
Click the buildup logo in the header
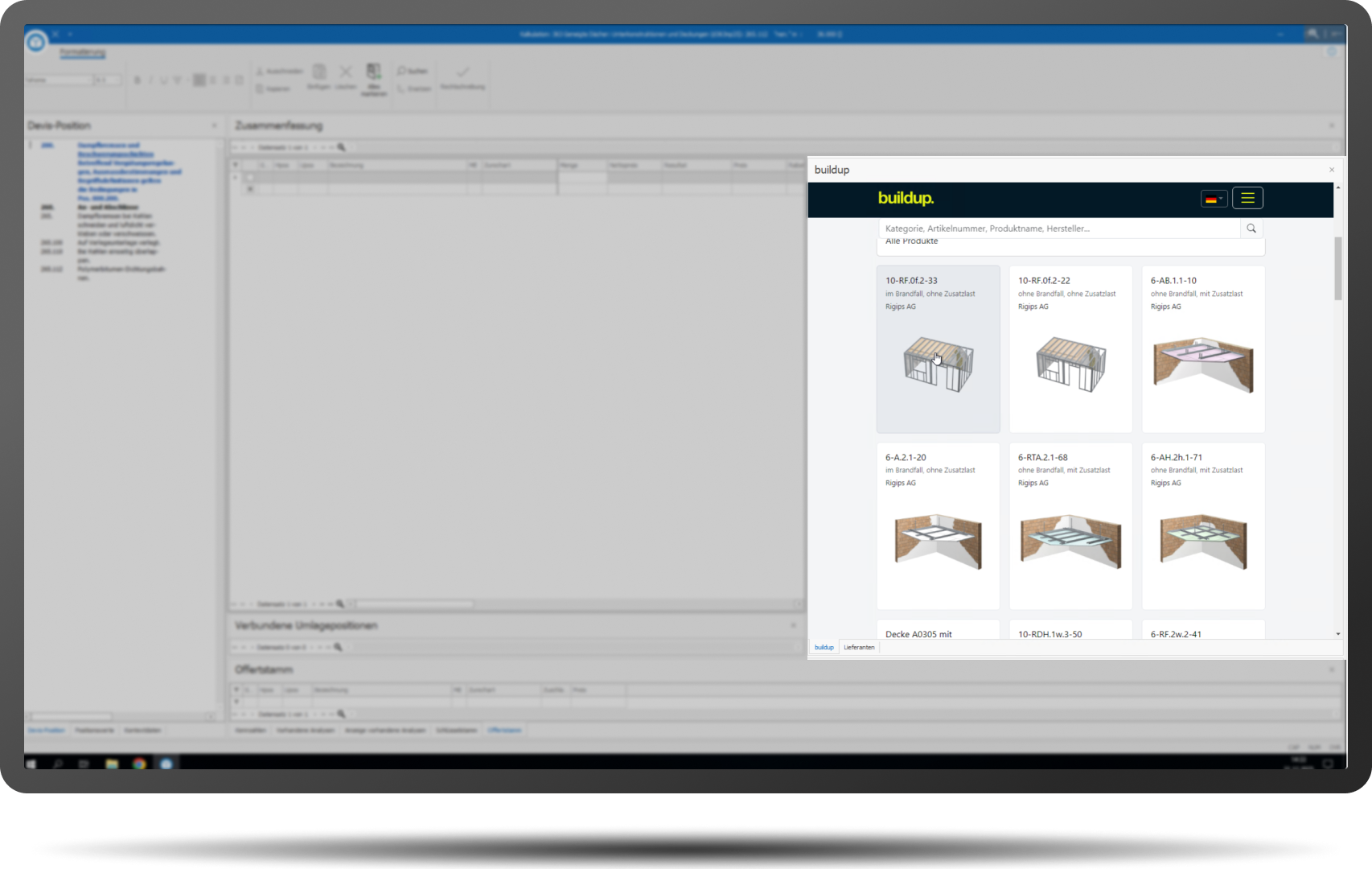[x=906, y=199]
